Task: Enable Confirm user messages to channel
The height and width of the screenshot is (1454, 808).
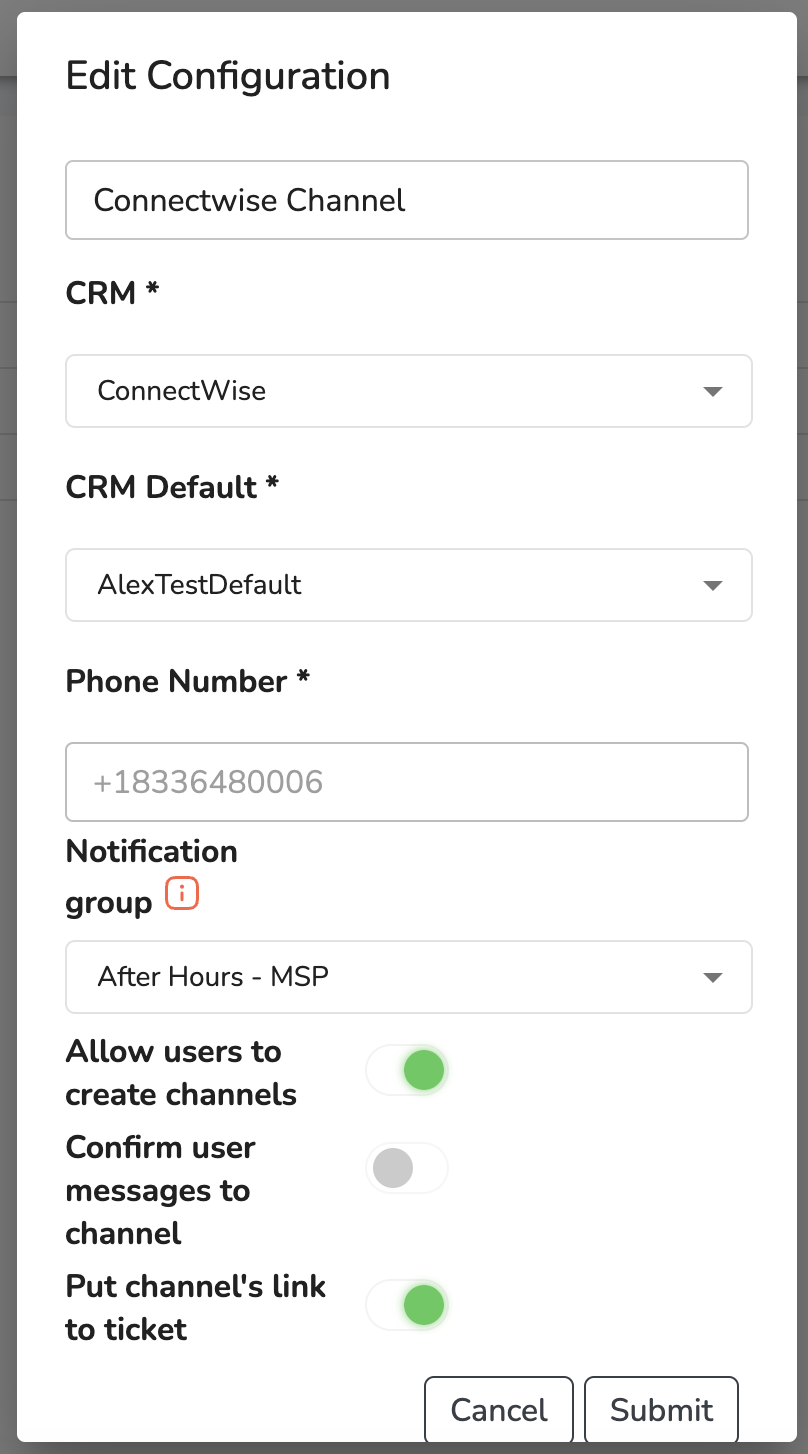Action: [x=407, y=1168]
